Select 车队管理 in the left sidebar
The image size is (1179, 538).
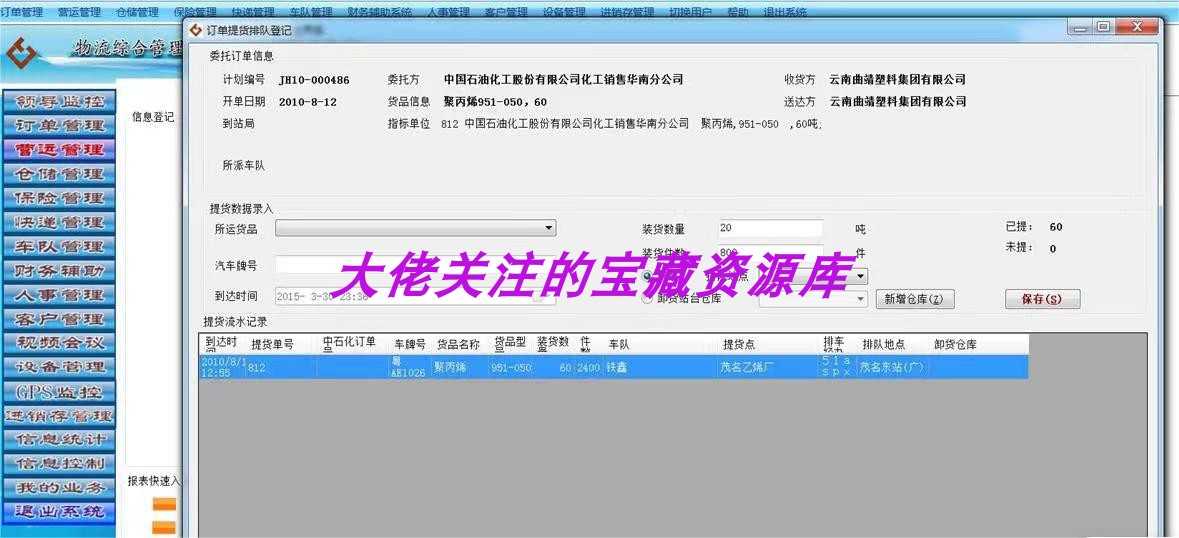click(59, 246)
